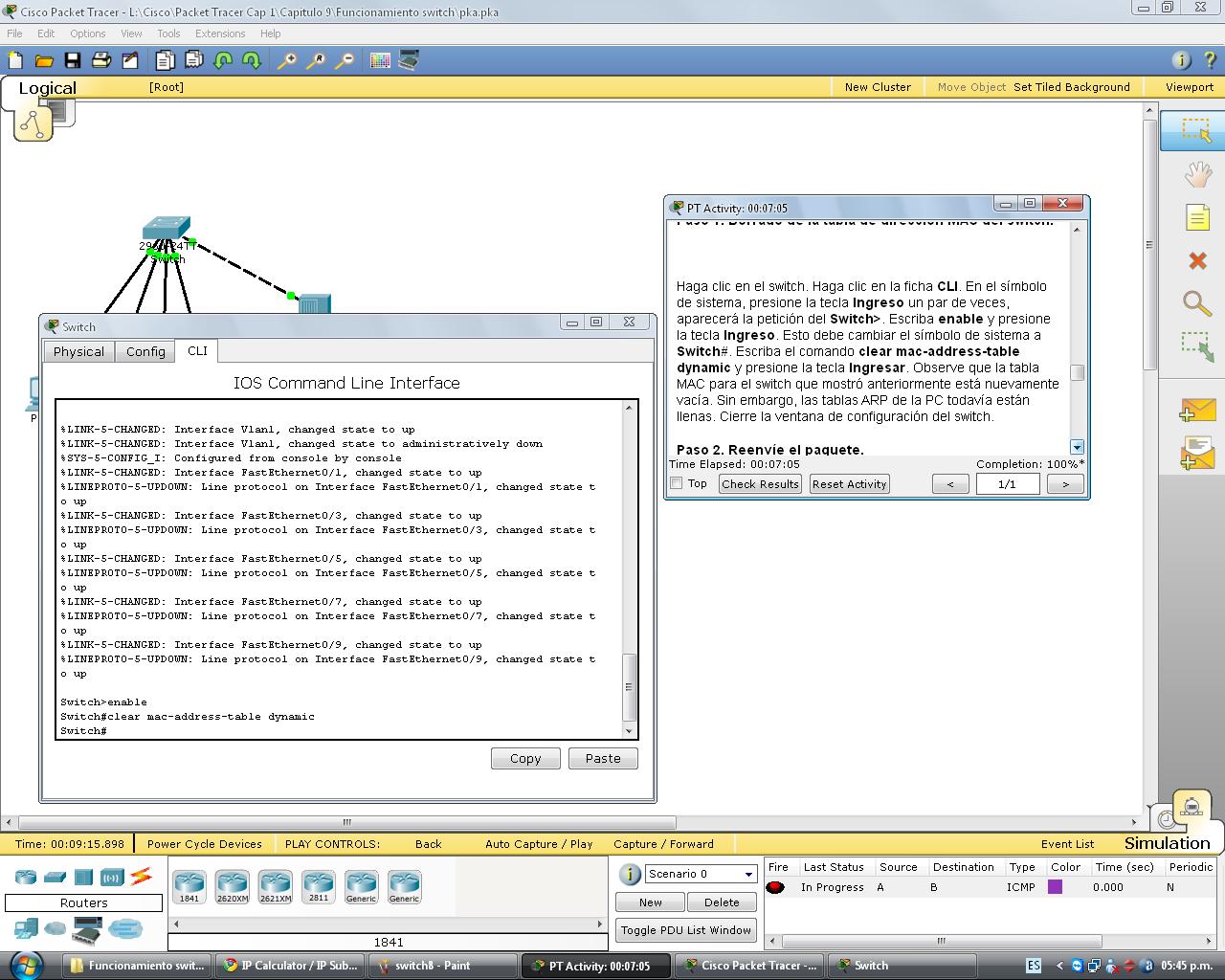
Task: Open the Scenario 0 dropdown
Action: [701, 874]
